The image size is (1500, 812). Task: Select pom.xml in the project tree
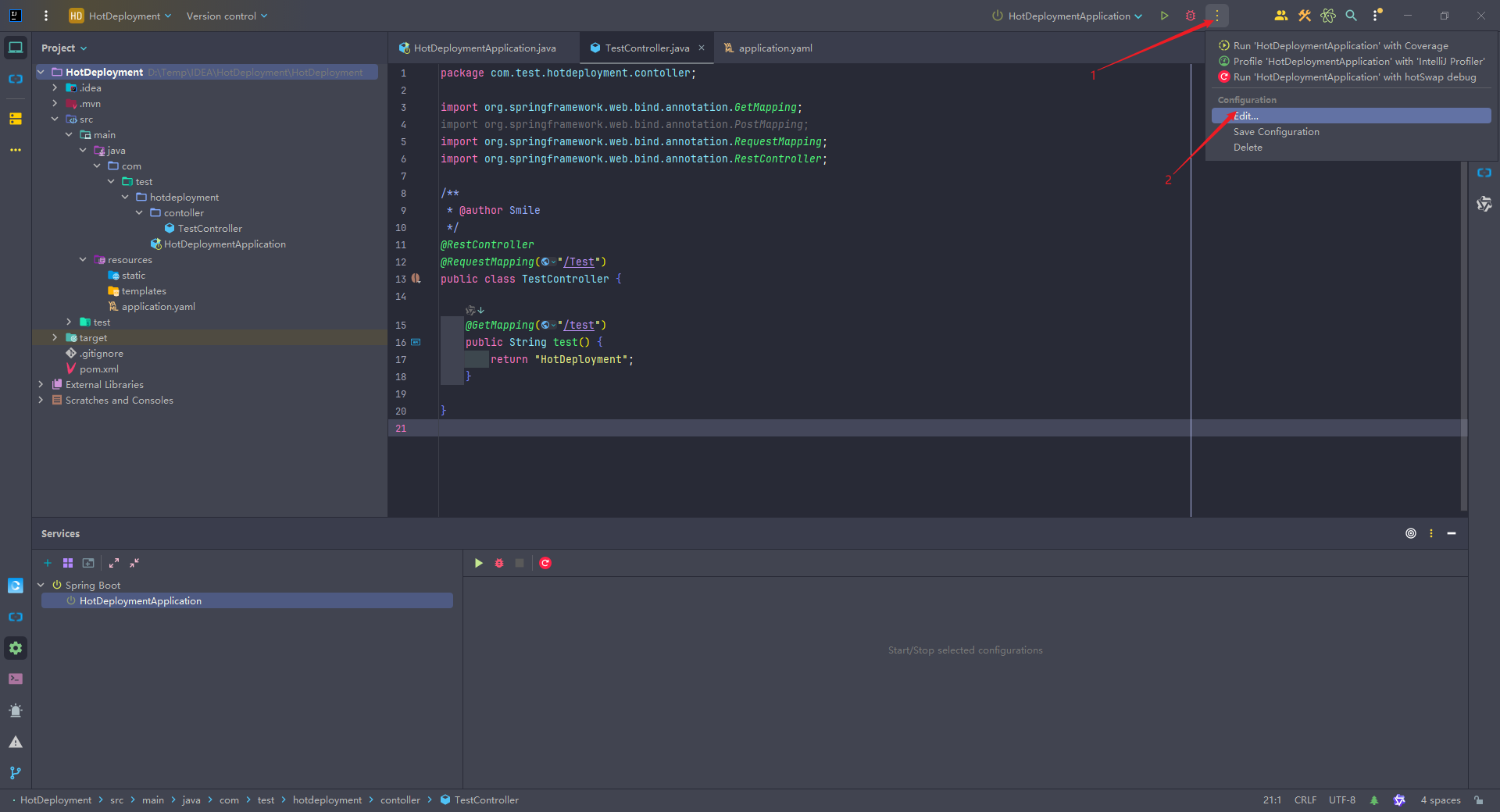[x=99, y=369]
